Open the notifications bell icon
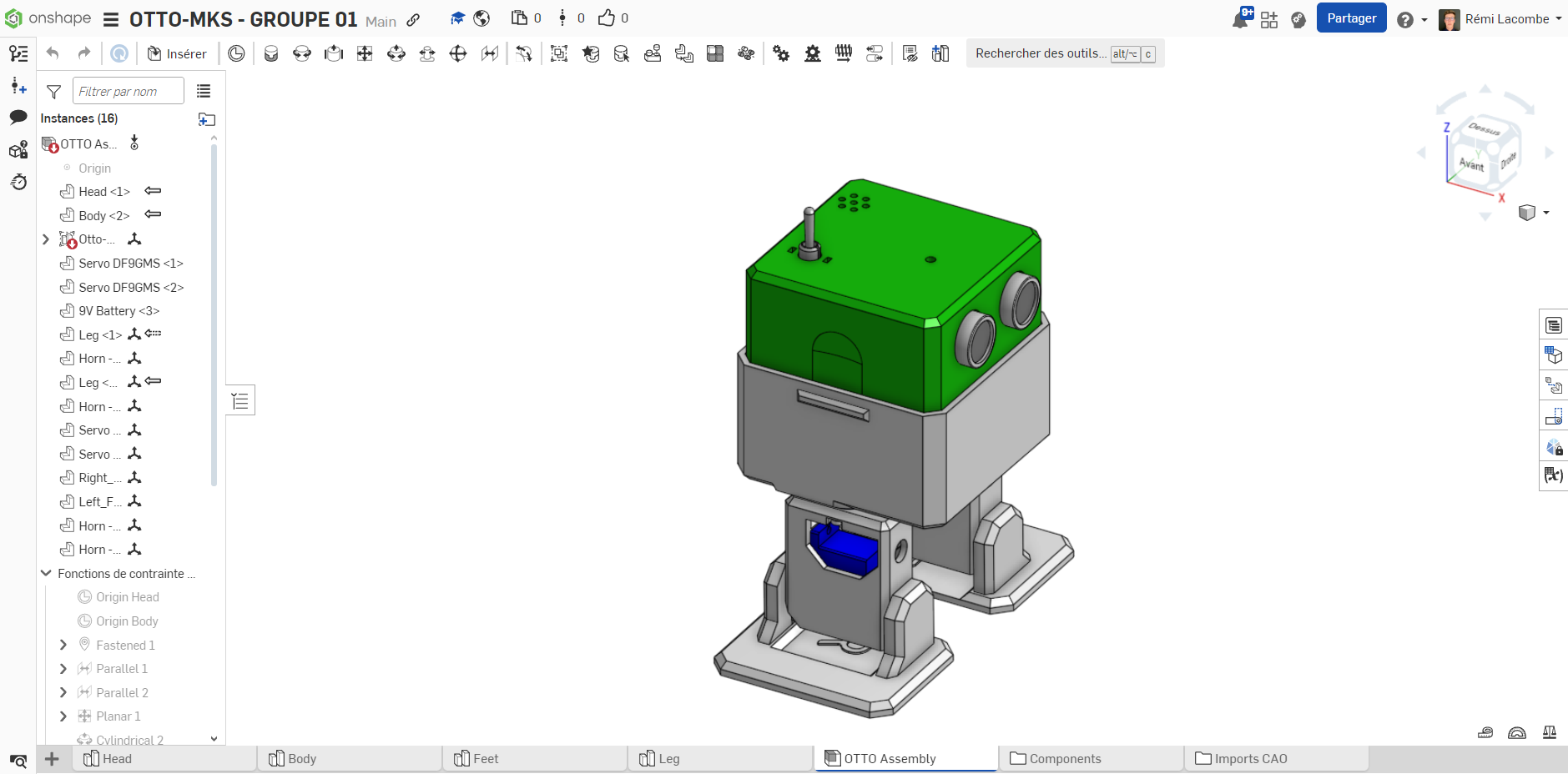The image size is (1568, 774). 1240,19
